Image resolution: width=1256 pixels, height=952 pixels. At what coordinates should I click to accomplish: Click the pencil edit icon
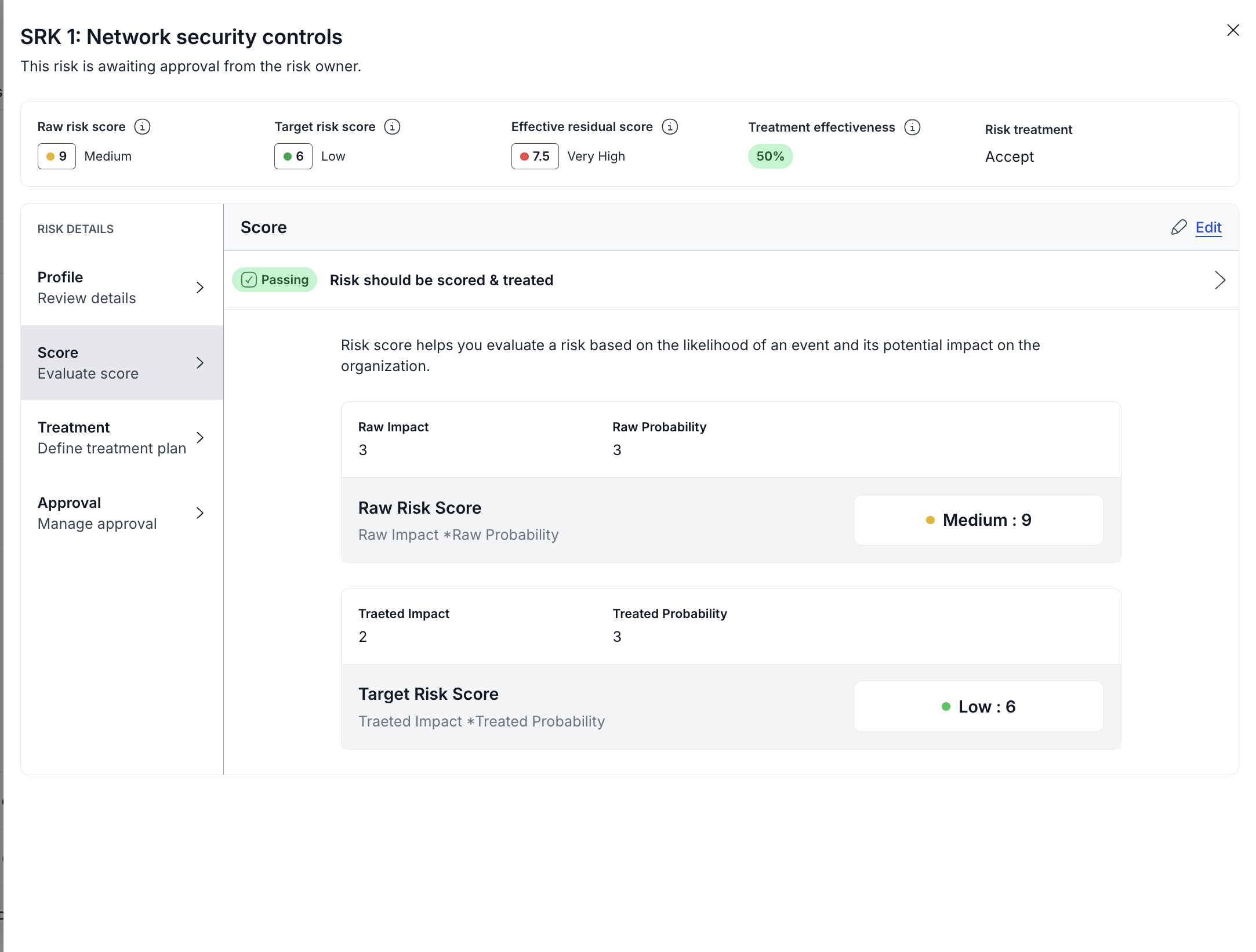pos(1178,227)
